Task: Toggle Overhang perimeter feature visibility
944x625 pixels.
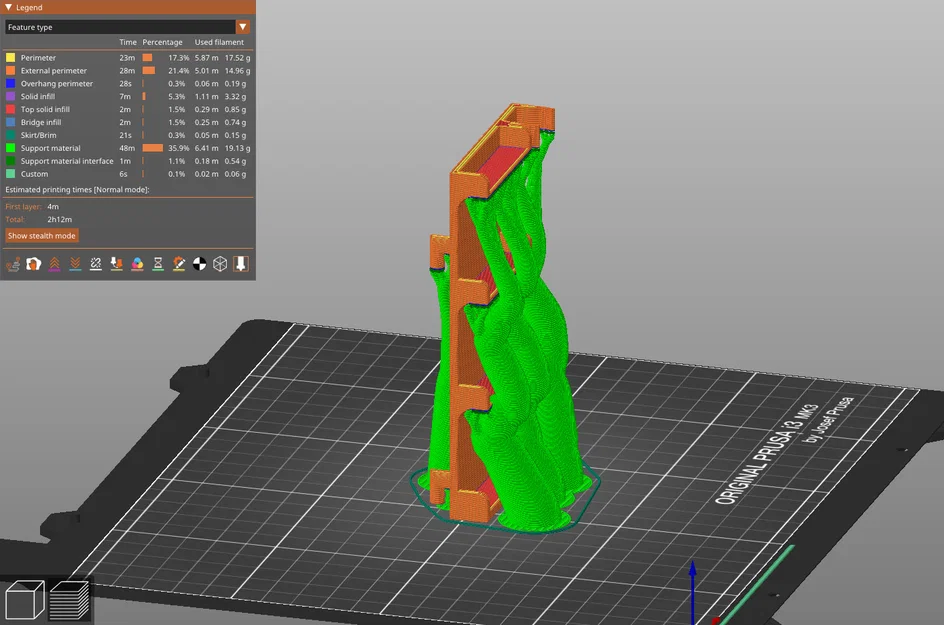Action: pos(128,84)
